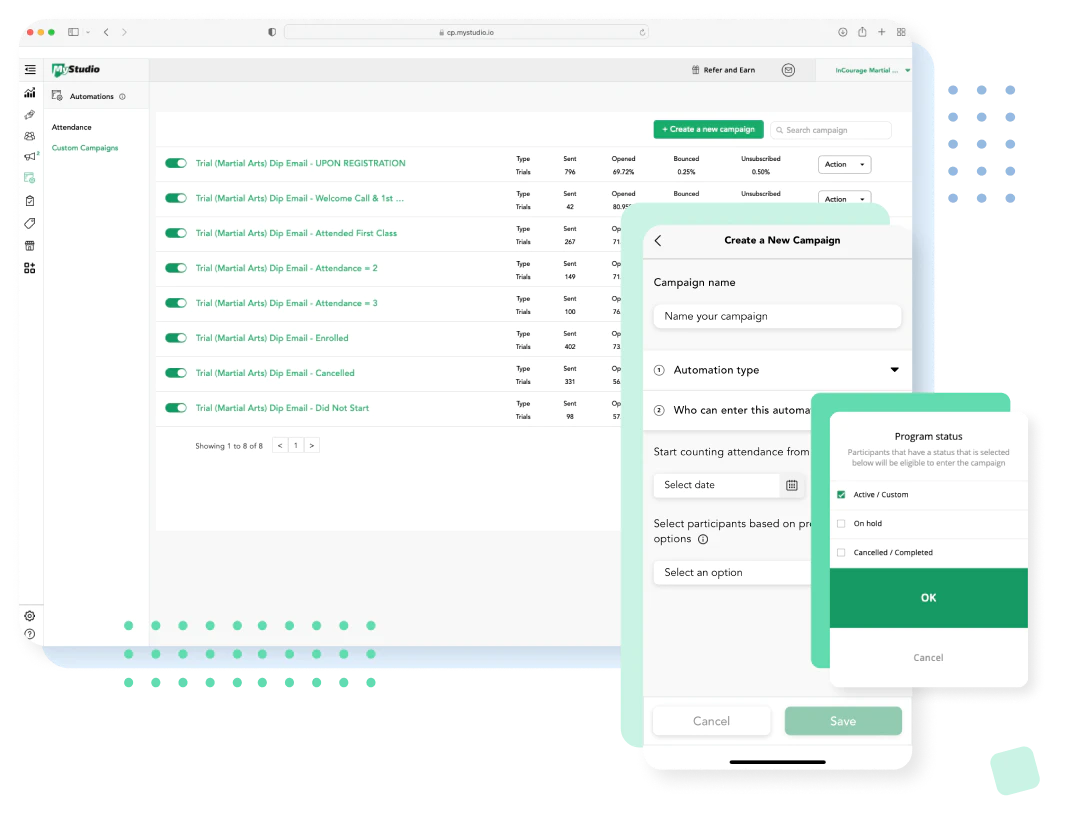
Task: Go to previous page of campaigns
Action: 279,445
